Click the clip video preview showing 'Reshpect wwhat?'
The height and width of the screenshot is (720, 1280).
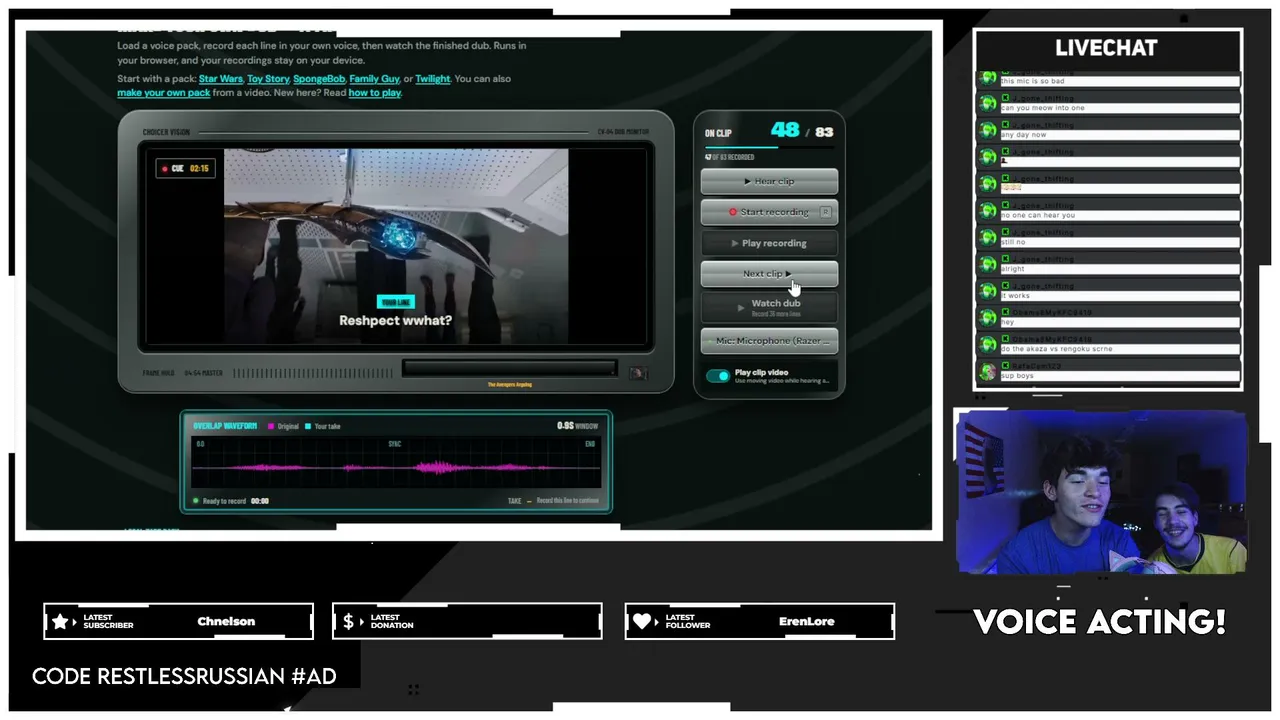click(x=396, y=246)
